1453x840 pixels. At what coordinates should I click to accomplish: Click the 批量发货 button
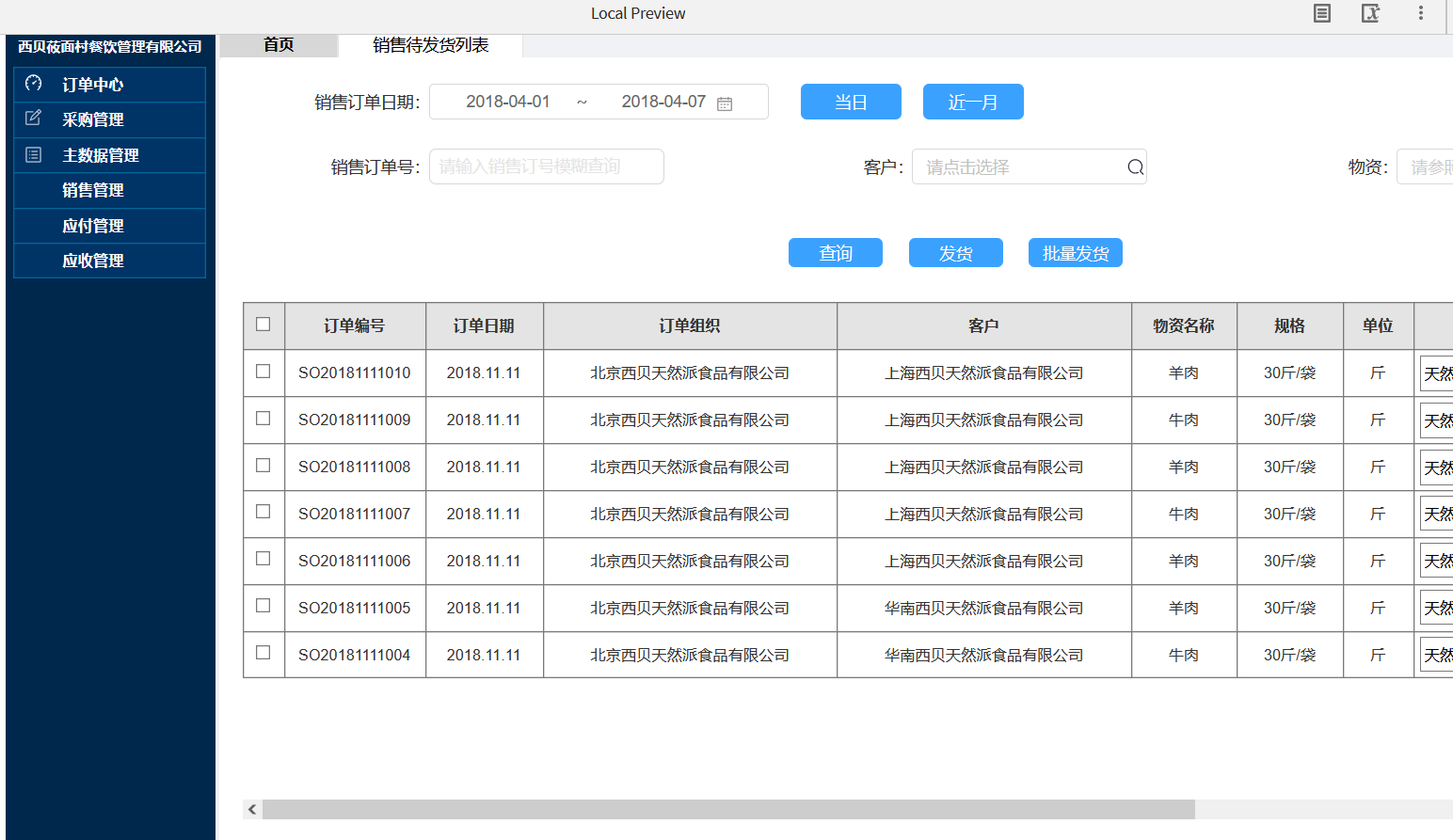[1076, 253]
